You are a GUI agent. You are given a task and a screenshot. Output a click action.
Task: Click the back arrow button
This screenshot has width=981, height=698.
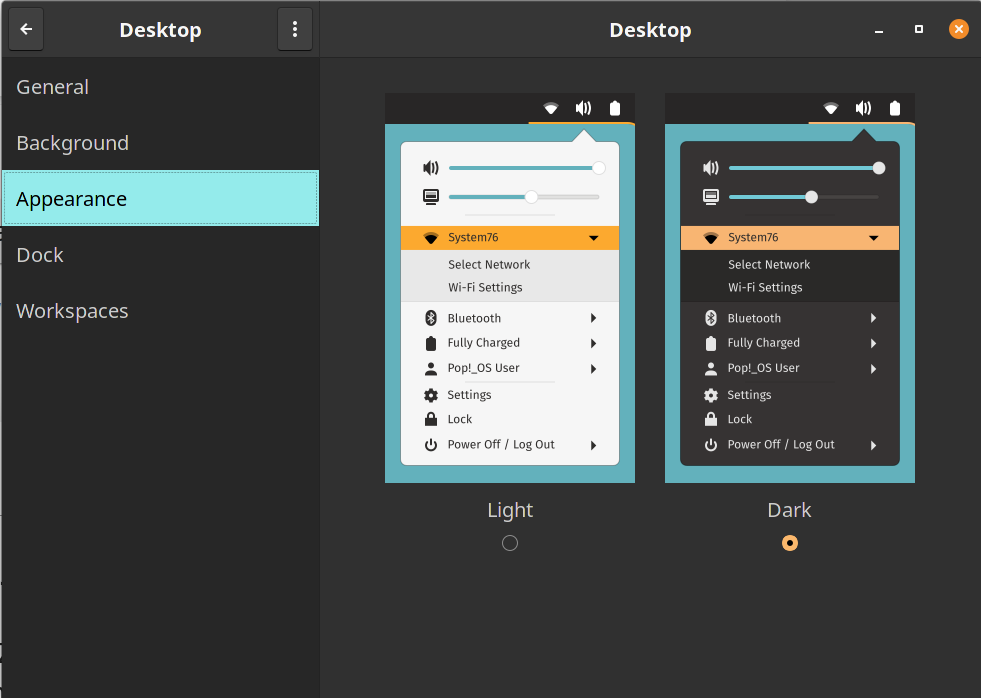pos(26,29)
